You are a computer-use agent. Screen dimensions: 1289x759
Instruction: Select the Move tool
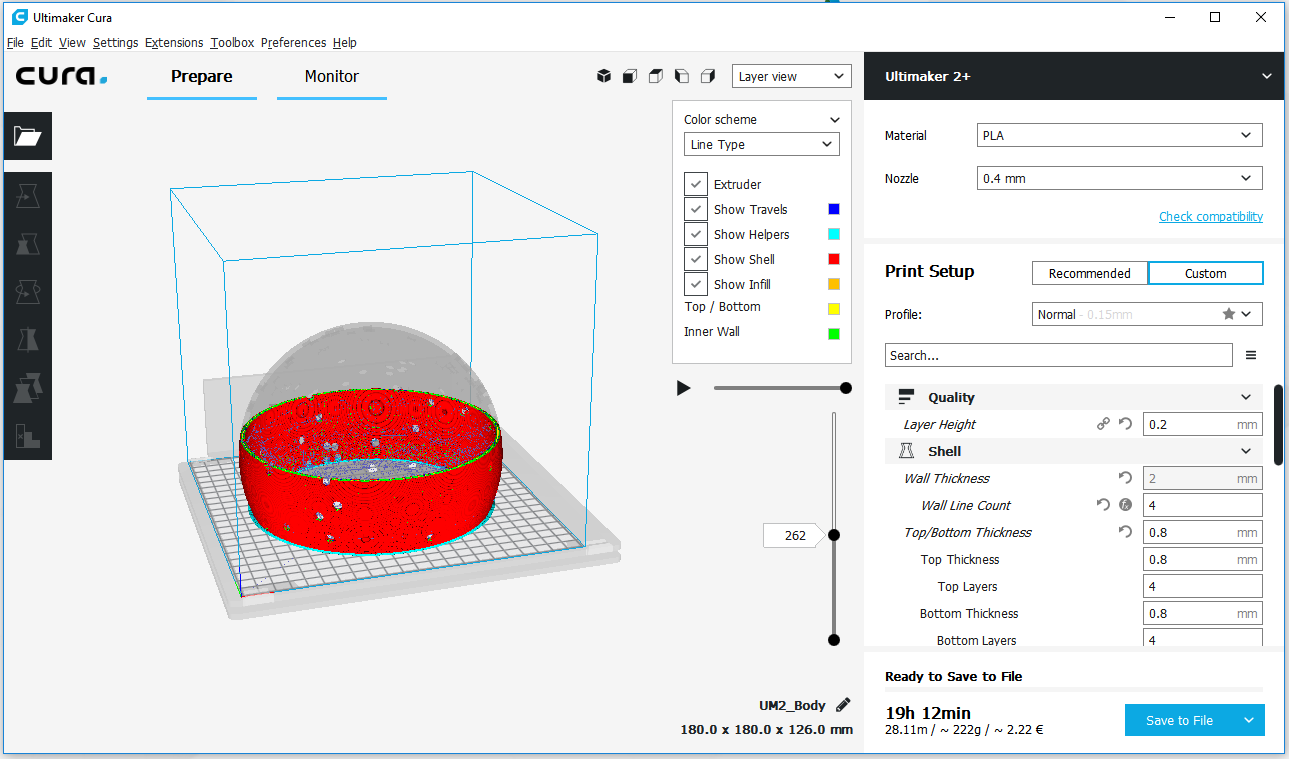click(27, 195)
